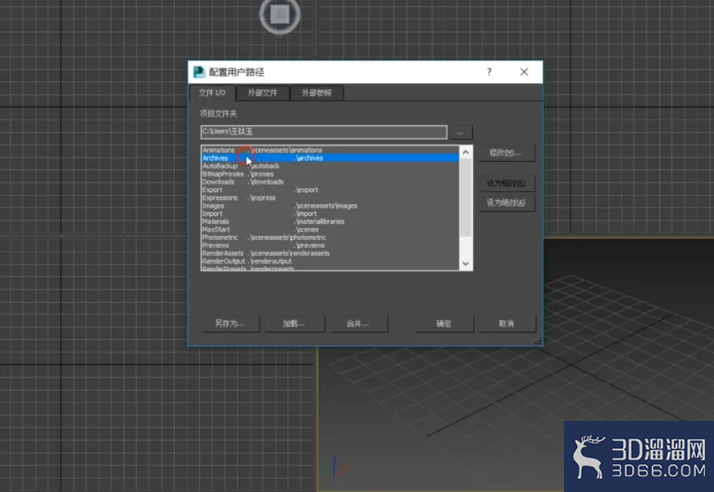Click the 另存为... button
714x492 pixels.
tap(230, 323)
